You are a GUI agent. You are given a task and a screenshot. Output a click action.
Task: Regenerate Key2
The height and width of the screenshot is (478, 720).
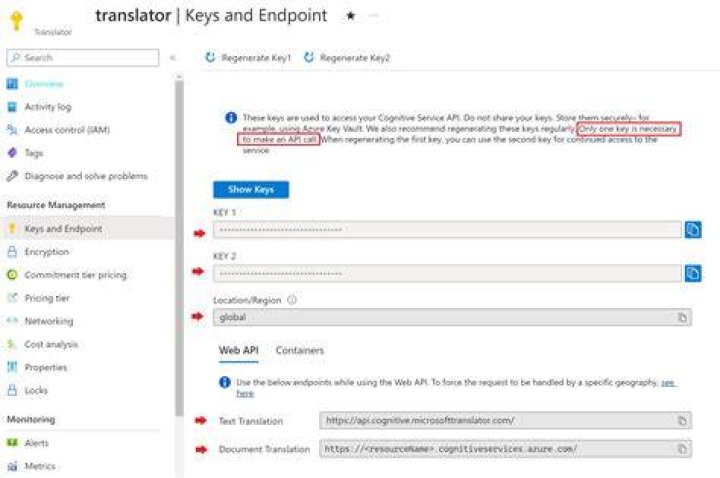pos(347,57)
